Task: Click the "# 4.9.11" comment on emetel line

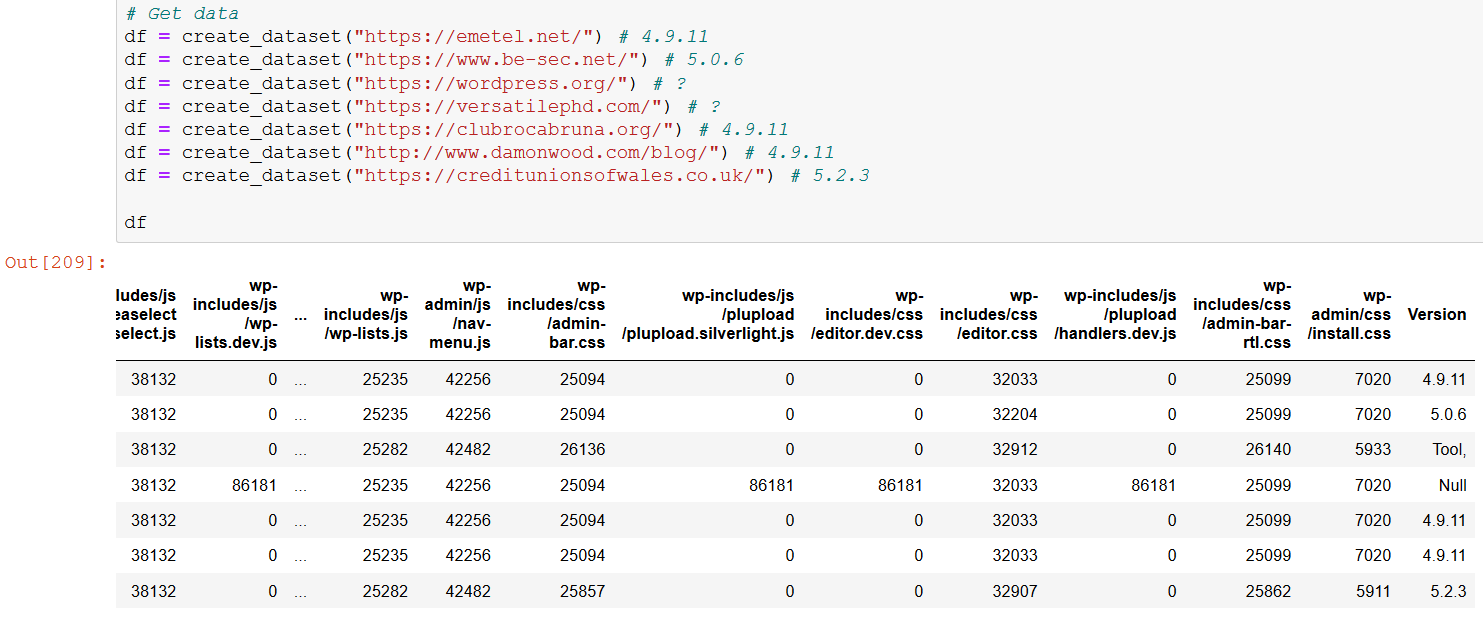Action: point(664,37)
